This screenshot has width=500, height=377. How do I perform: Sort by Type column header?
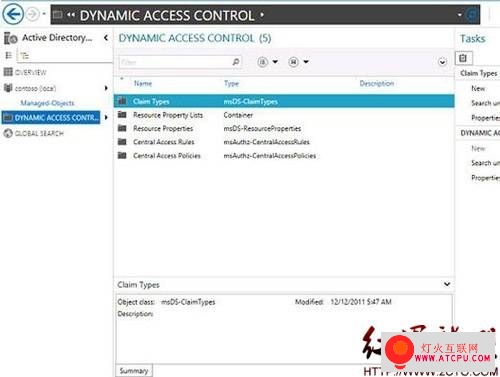coord(231,83)
